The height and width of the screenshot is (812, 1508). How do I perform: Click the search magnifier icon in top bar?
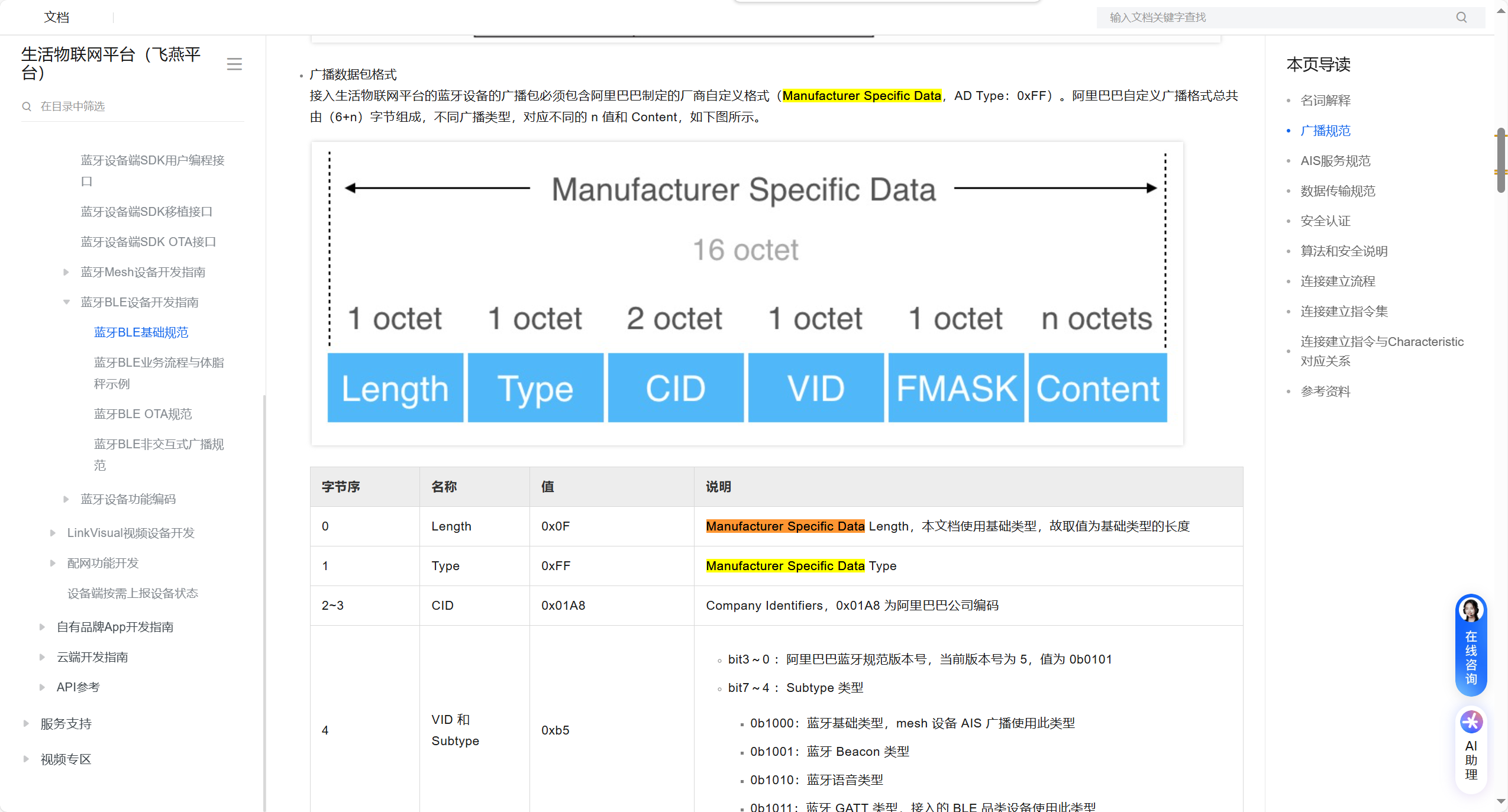(x=1461, y=17)
